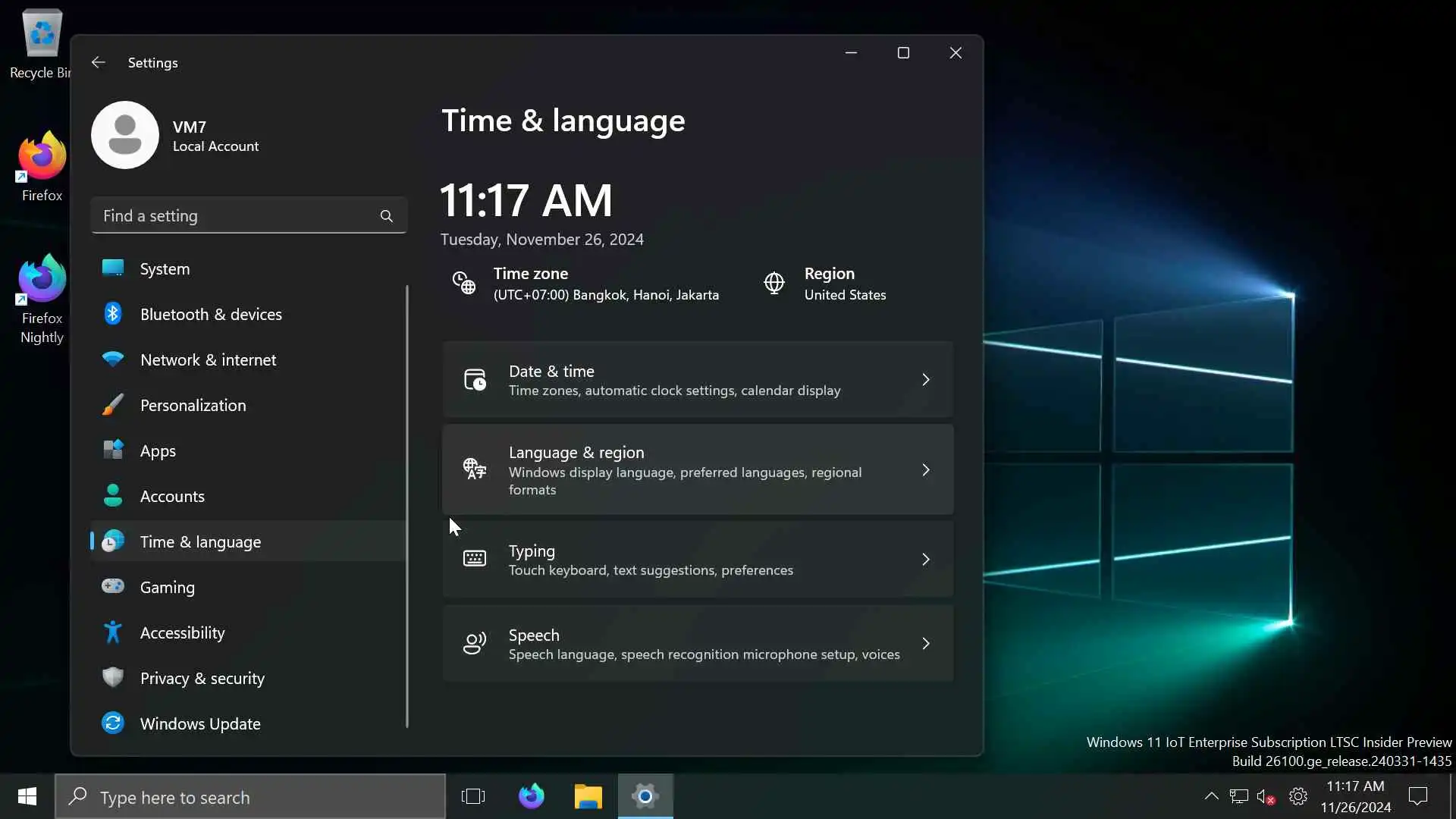Expand the Typing row chevron

[925, 560]
